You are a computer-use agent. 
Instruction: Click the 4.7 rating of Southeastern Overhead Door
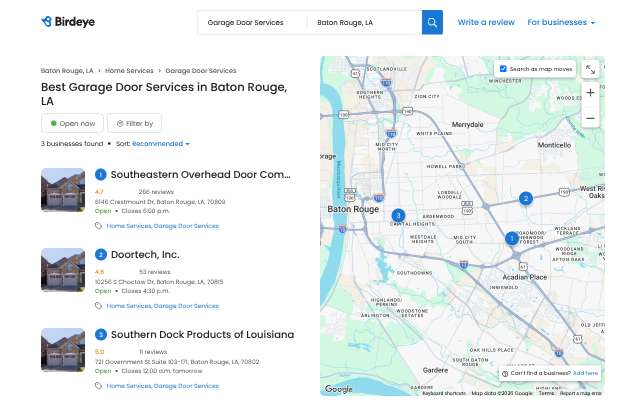click(x=99, y=192)
